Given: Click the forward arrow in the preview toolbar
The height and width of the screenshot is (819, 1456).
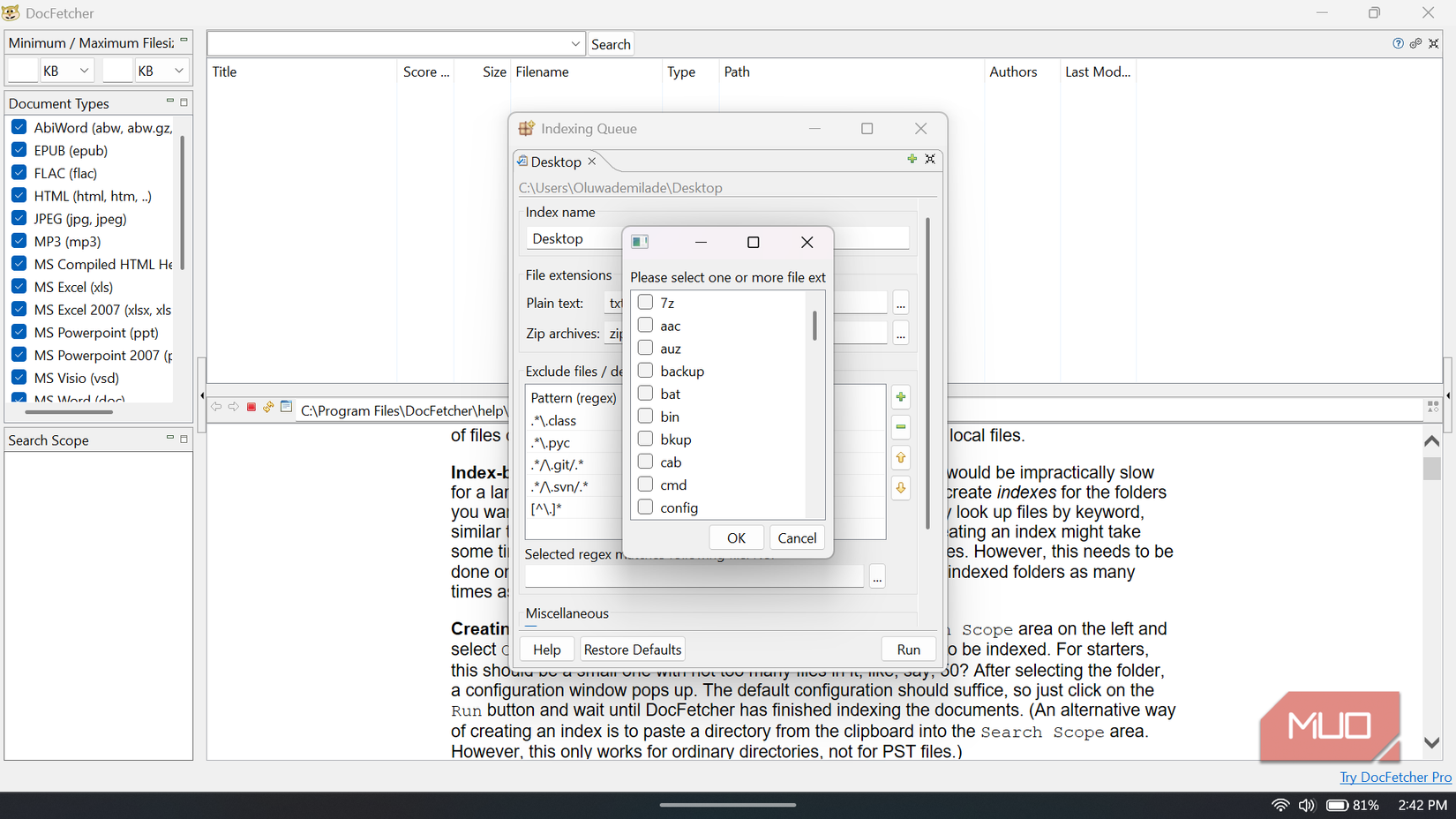Looking at the screenshot, I should (234, 407).
